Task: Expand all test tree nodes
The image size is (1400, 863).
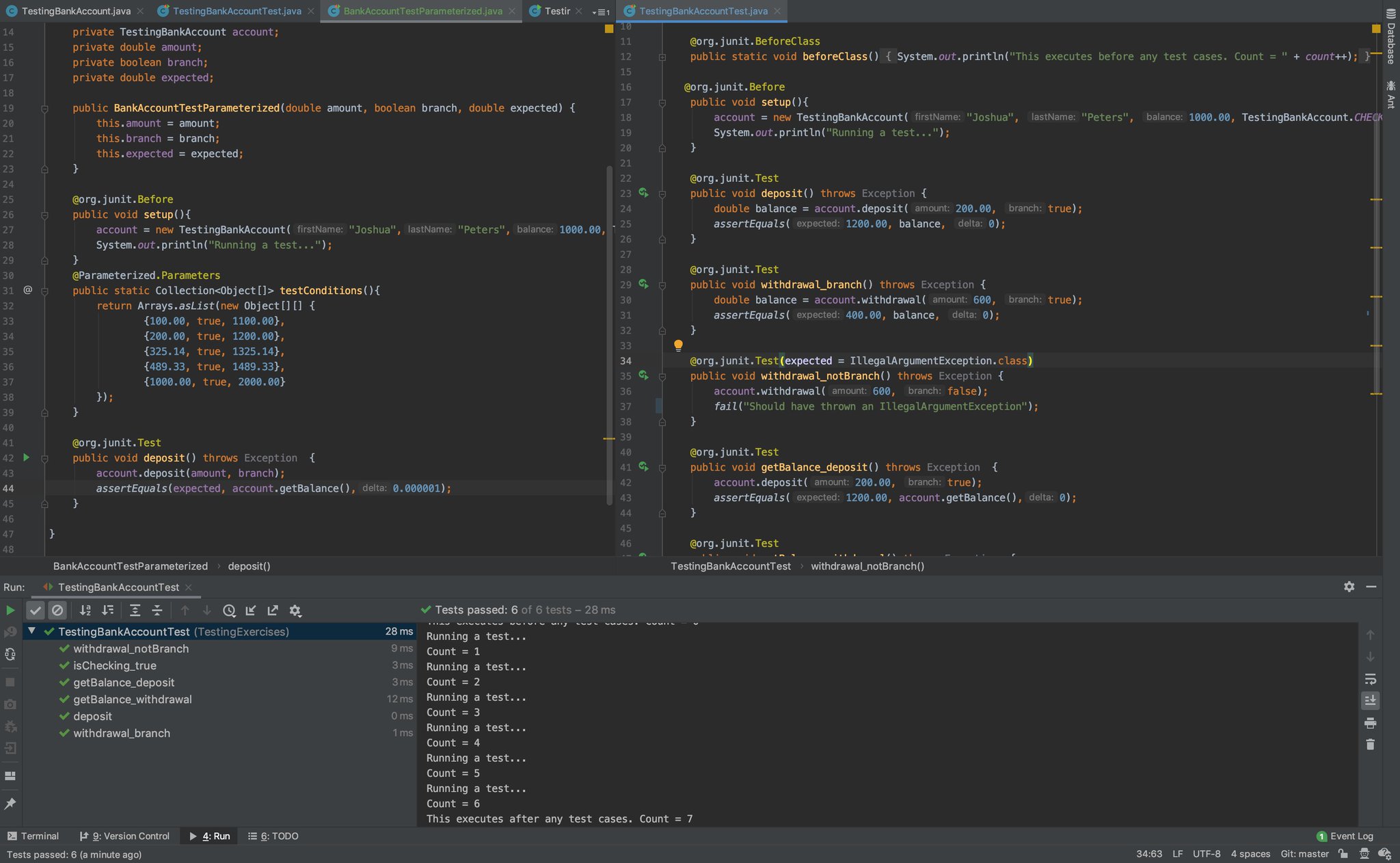Action: pos(135,611)
